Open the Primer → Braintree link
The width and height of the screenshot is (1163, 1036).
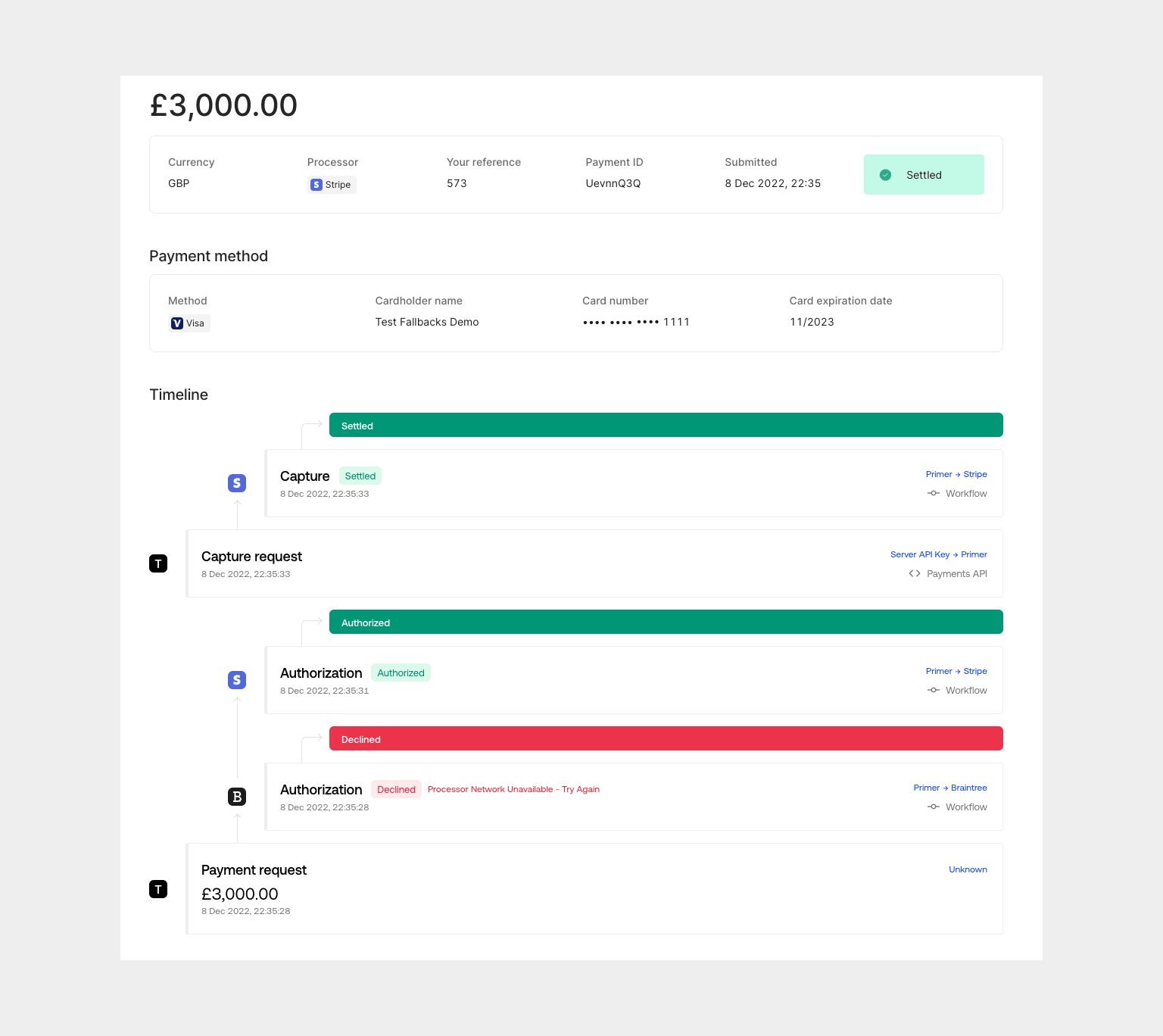(x=949, y=788)
